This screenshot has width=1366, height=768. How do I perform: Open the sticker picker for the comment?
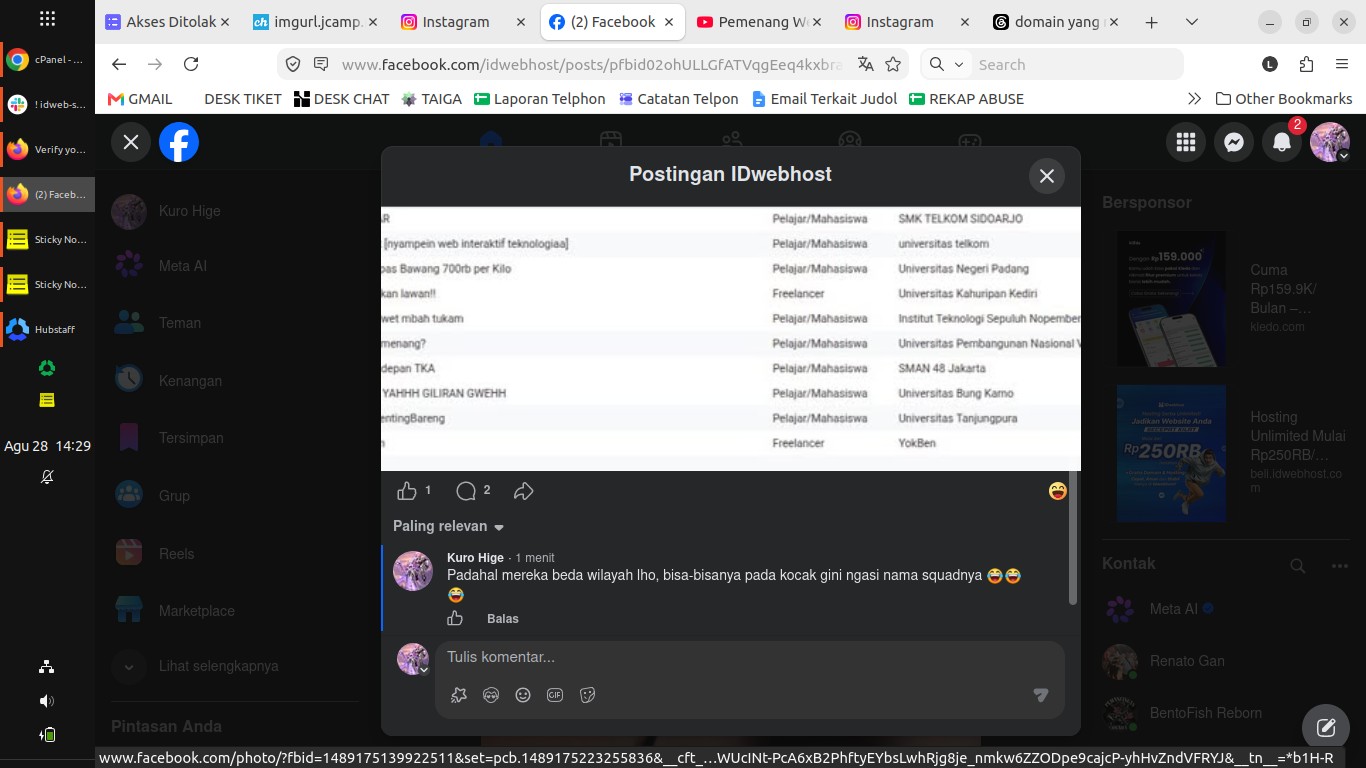click(587, 695)
